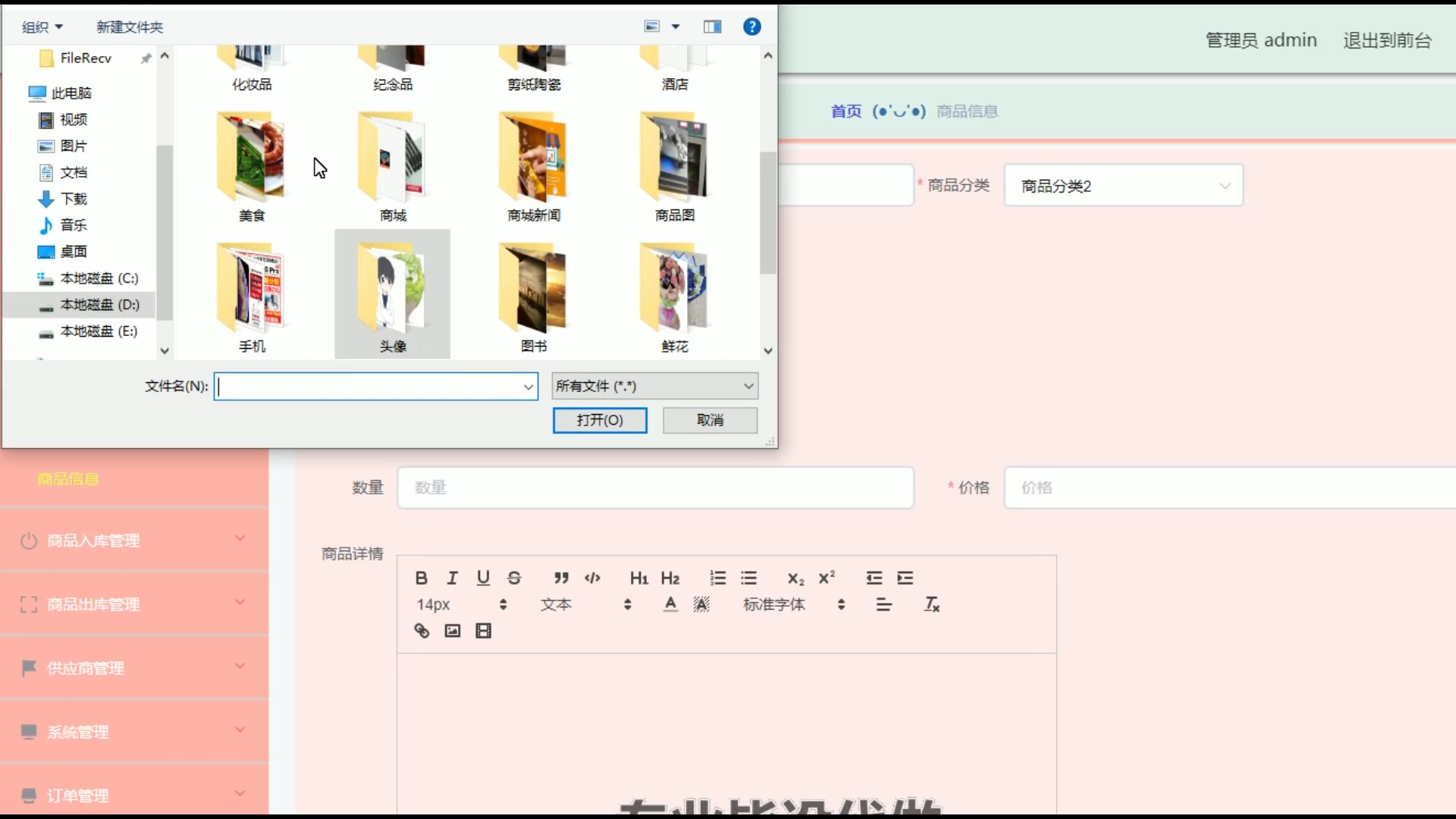
Task: Insert image into product details editor
Action: 453,630
